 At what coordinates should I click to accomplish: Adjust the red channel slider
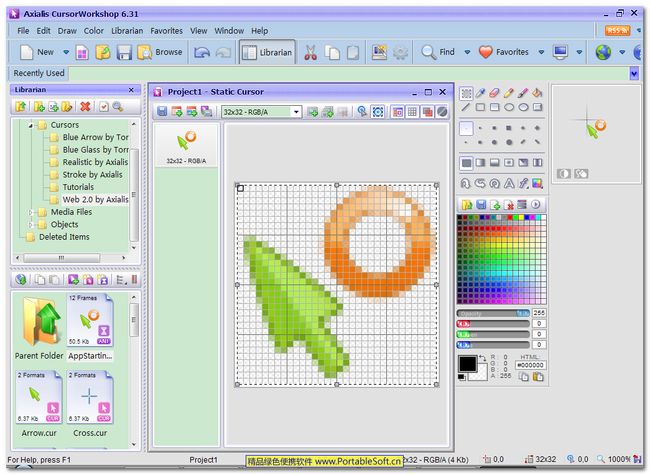point(493,324)
